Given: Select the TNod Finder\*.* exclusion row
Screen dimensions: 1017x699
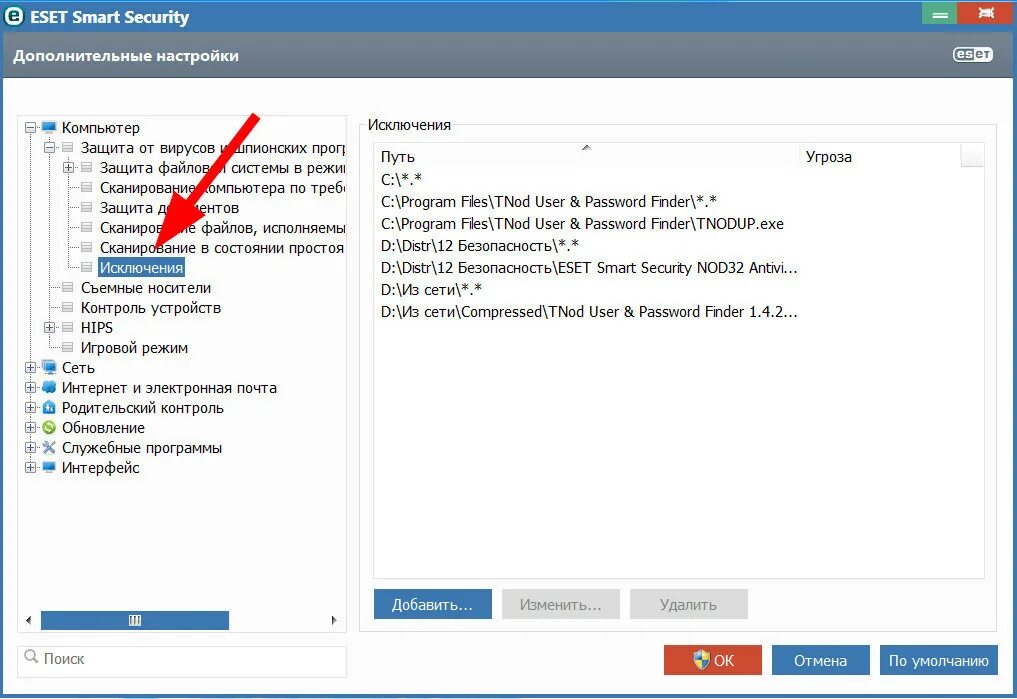Looking at the screenshot, I should click(x=678, y=201).
